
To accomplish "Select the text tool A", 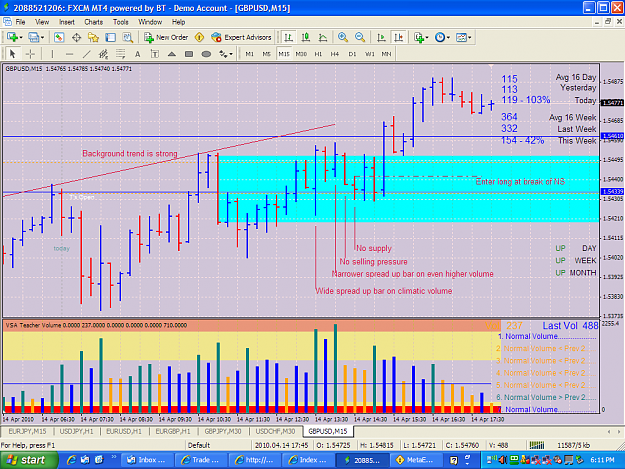I will click(x=138, y=54).
